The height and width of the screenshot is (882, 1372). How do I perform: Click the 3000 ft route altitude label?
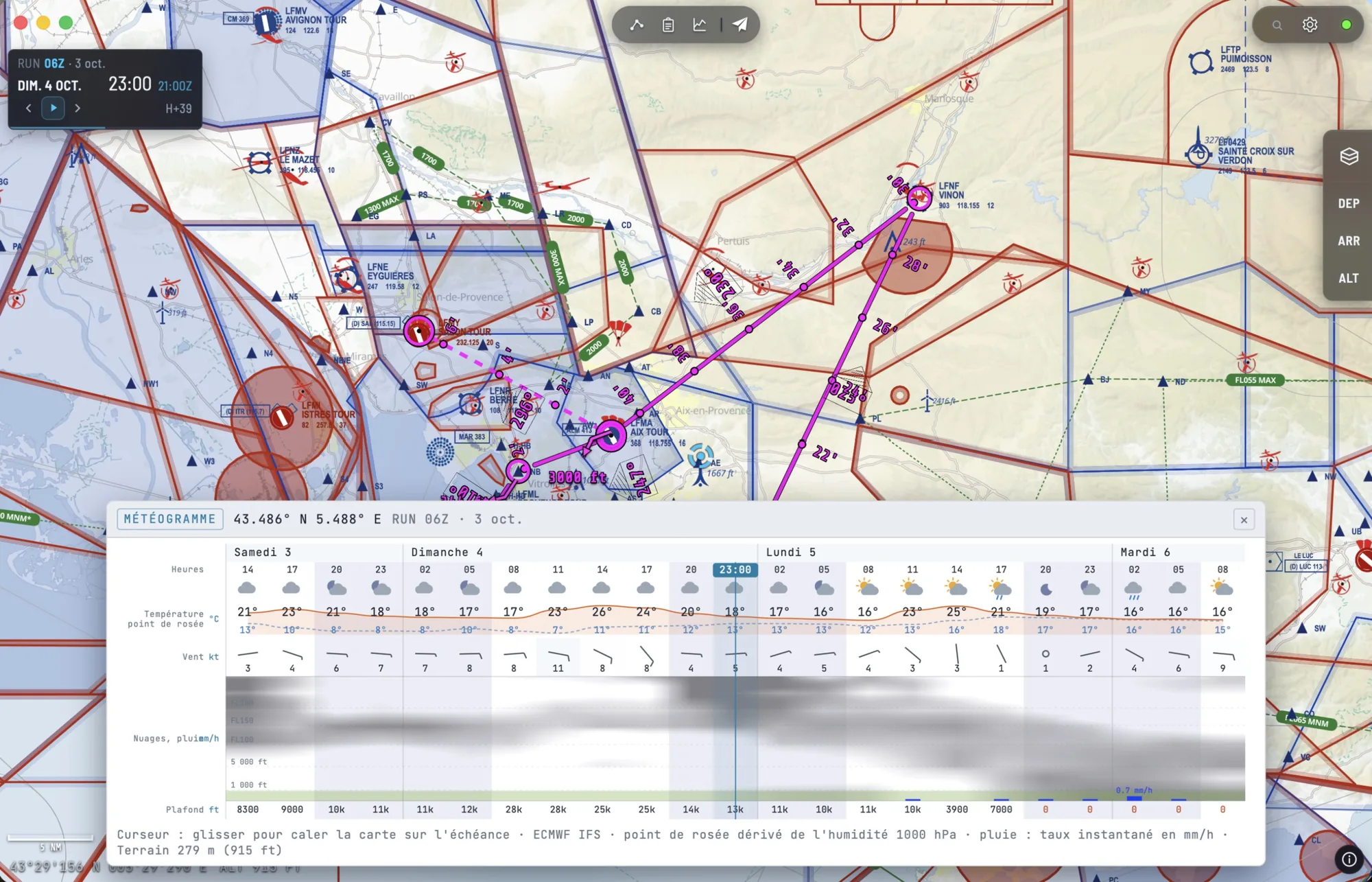click(x=578, y=477)
